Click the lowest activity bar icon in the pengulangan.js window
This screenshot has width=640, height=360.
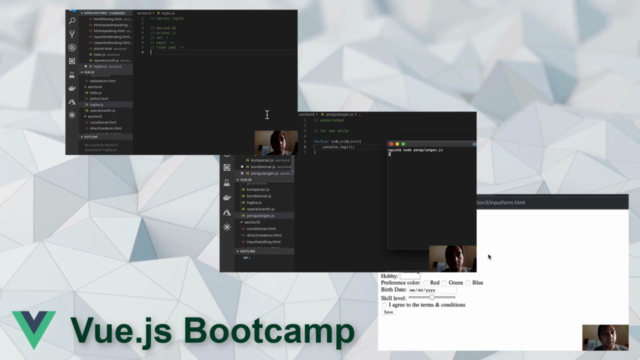pos(227,227)
